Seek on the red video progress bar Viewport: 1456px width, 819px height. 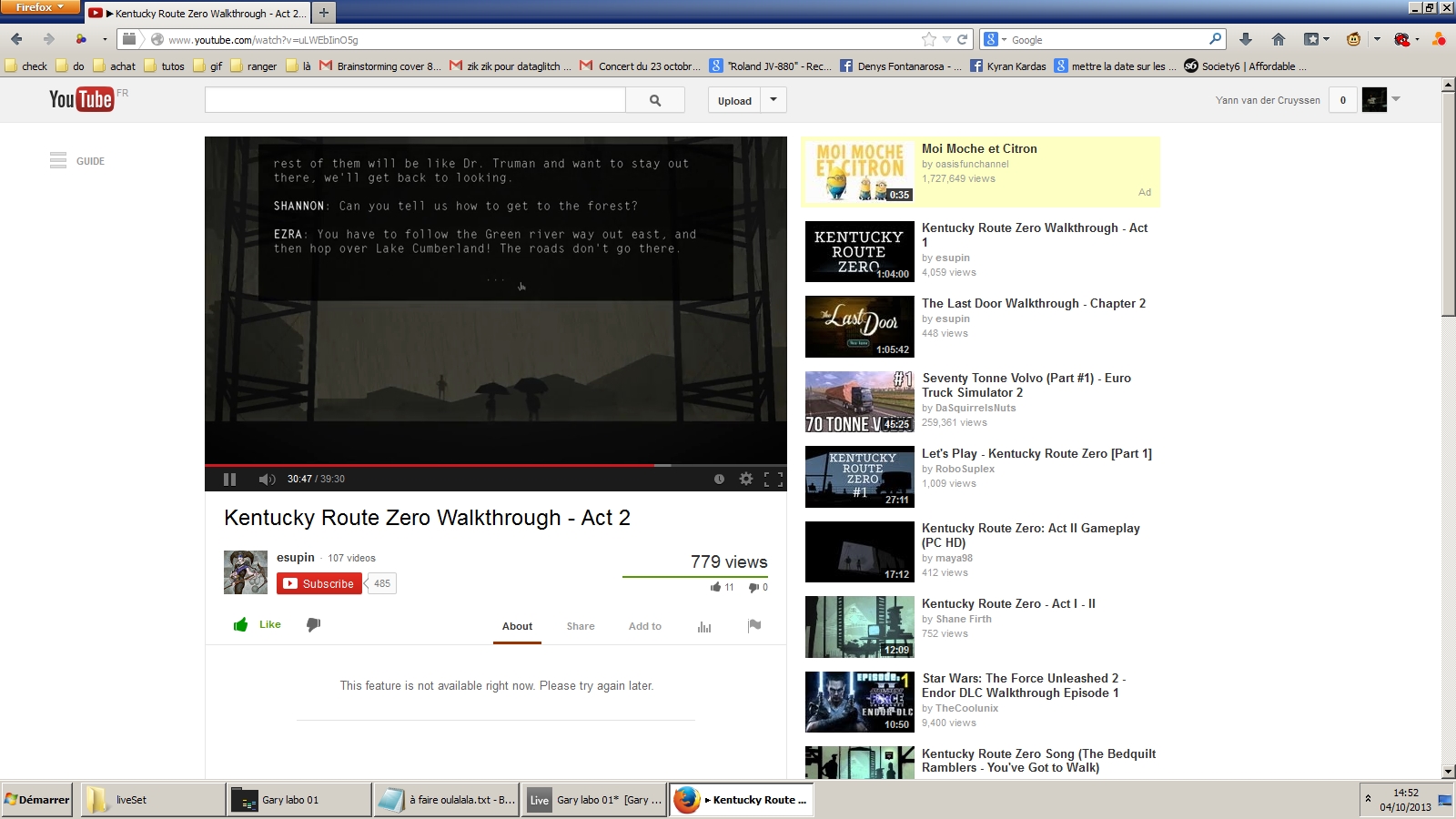tap(455, 464)
